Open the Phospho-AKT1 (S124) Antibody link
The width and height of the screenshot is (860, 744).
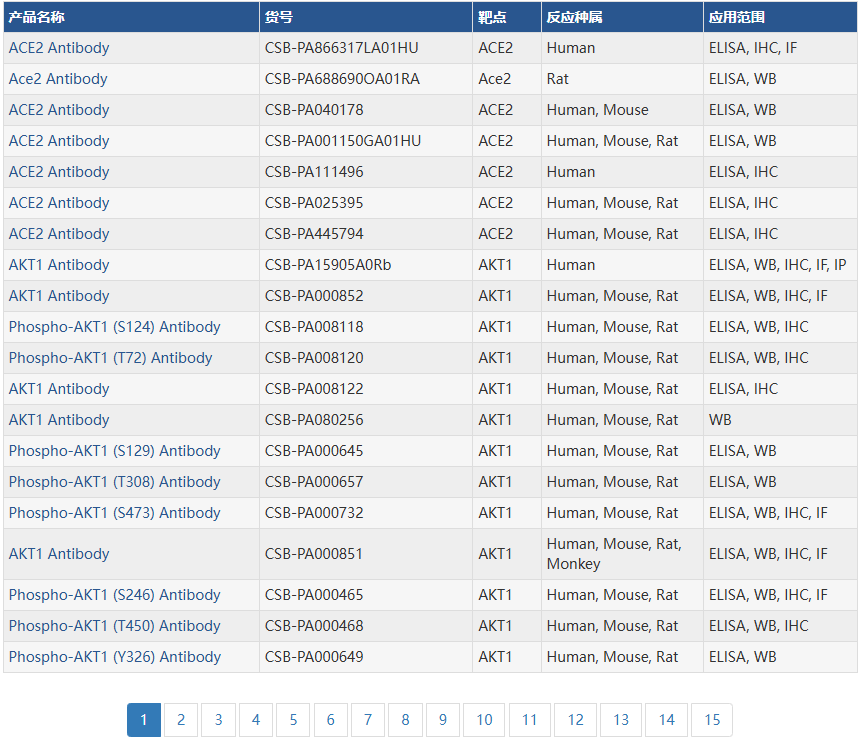[x=114, y=327]
